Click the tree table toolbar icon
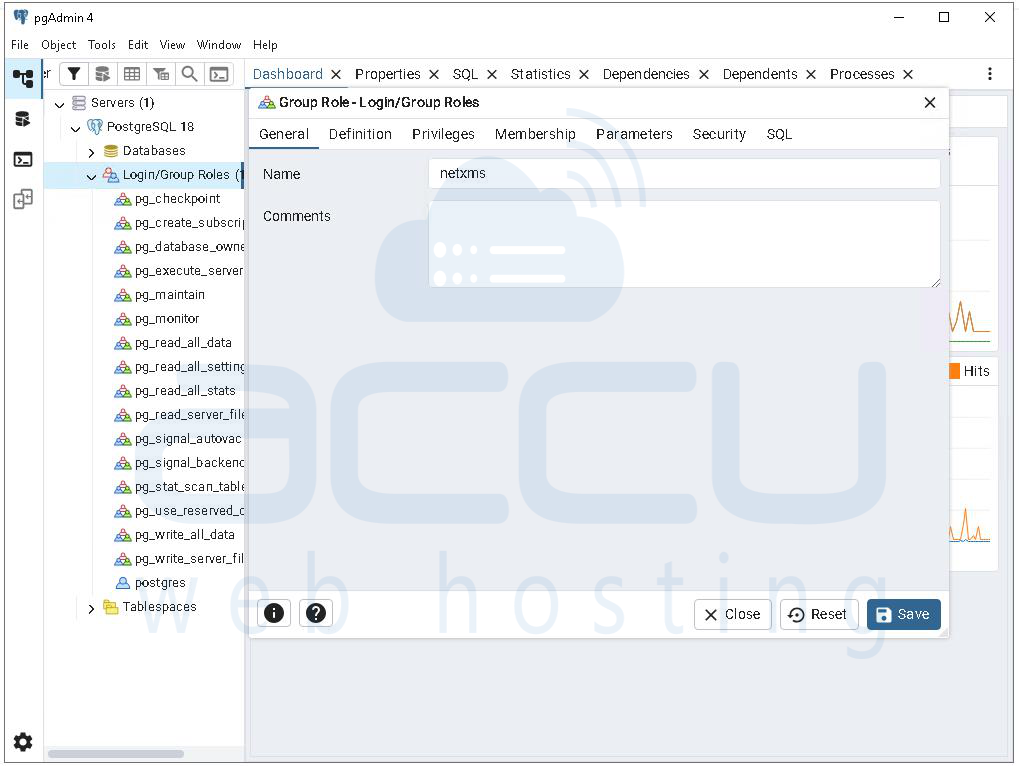The height and width of the screenshot is (766, 1019). point(161,74)
